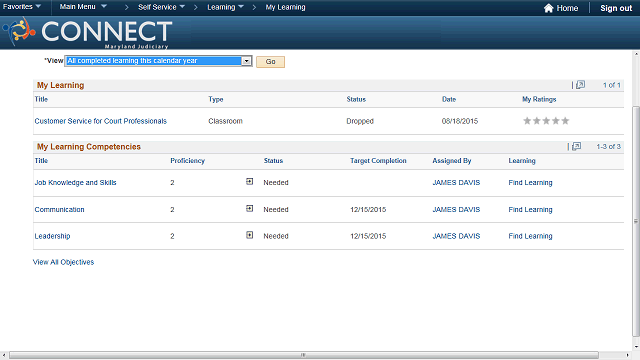Sort My Learning by Type column

[x=216, y=99]
